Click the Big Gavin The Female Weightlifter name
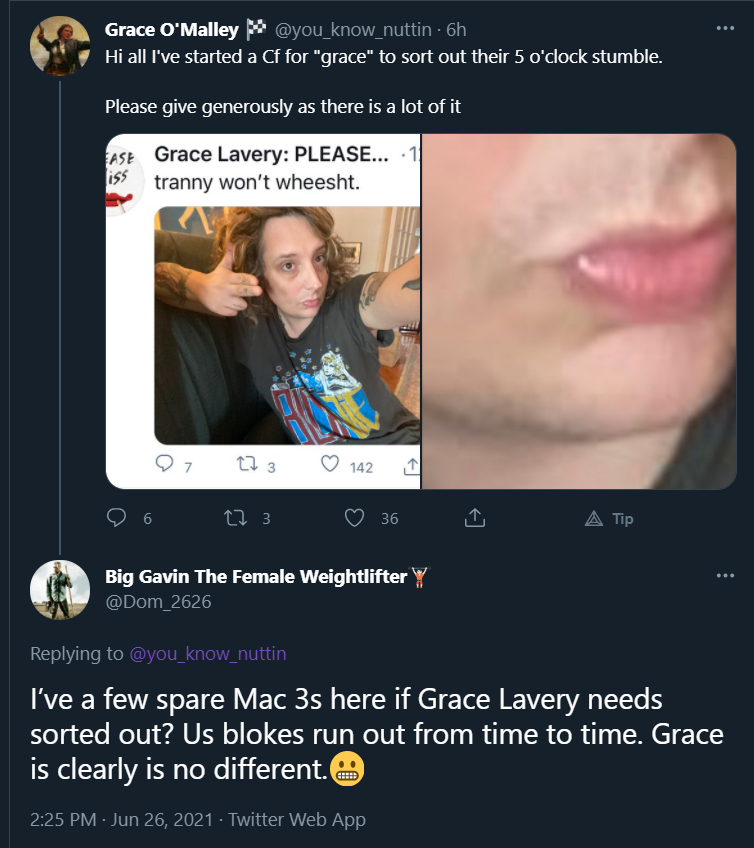 coord(256,576)
